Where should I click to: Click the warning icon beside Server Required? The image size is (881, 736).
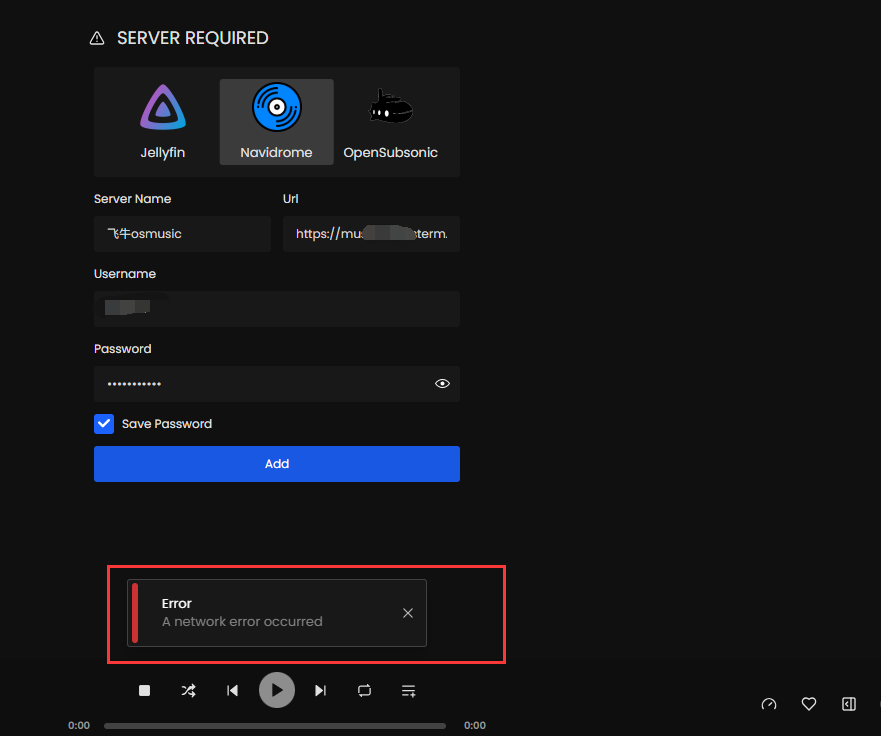[97, 38]
